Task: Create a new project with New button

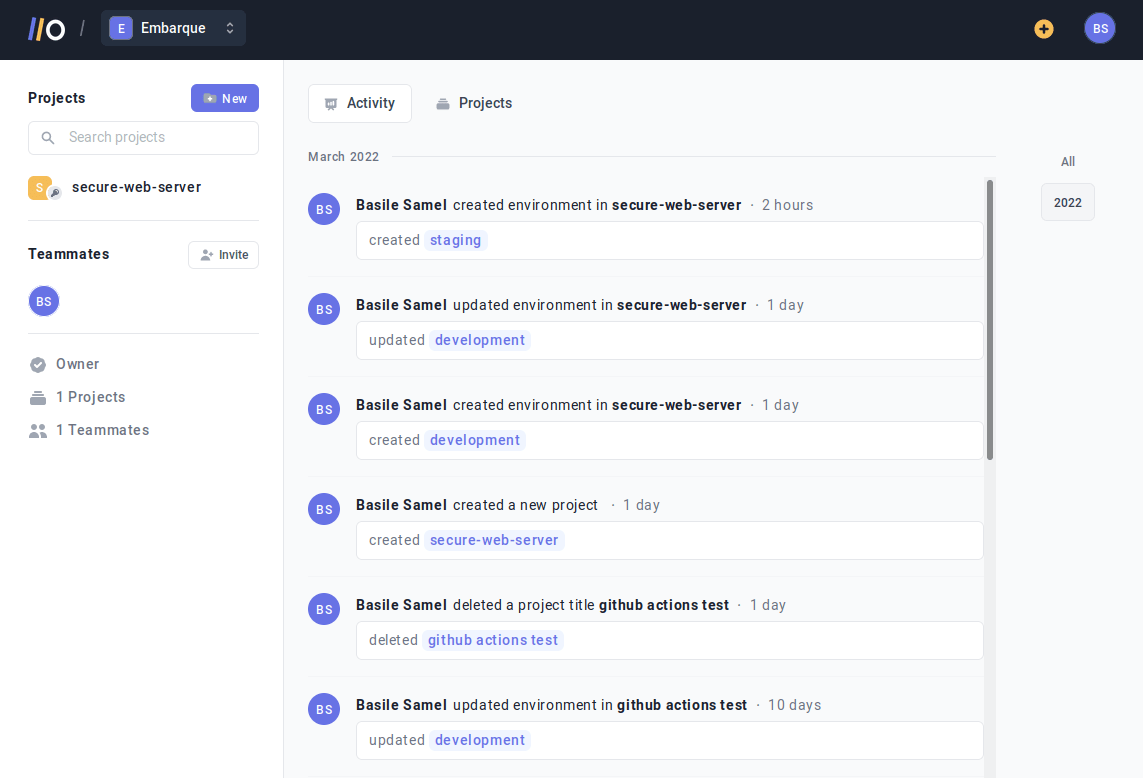Action: pyautogui.click(x=225, y=98)
